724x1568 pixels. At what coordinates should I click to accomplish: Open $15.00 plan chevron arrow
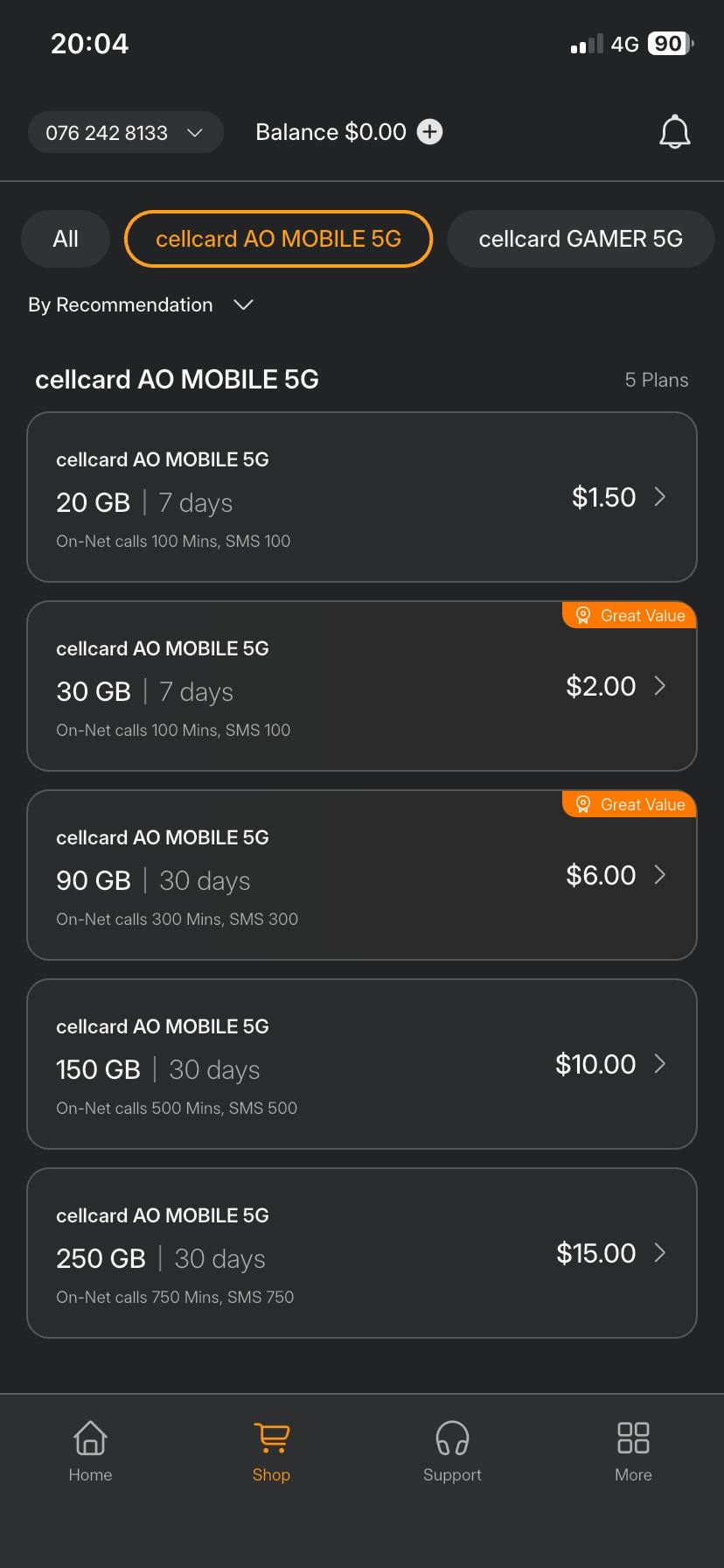pyautogui.click(x=660, y=1253)
